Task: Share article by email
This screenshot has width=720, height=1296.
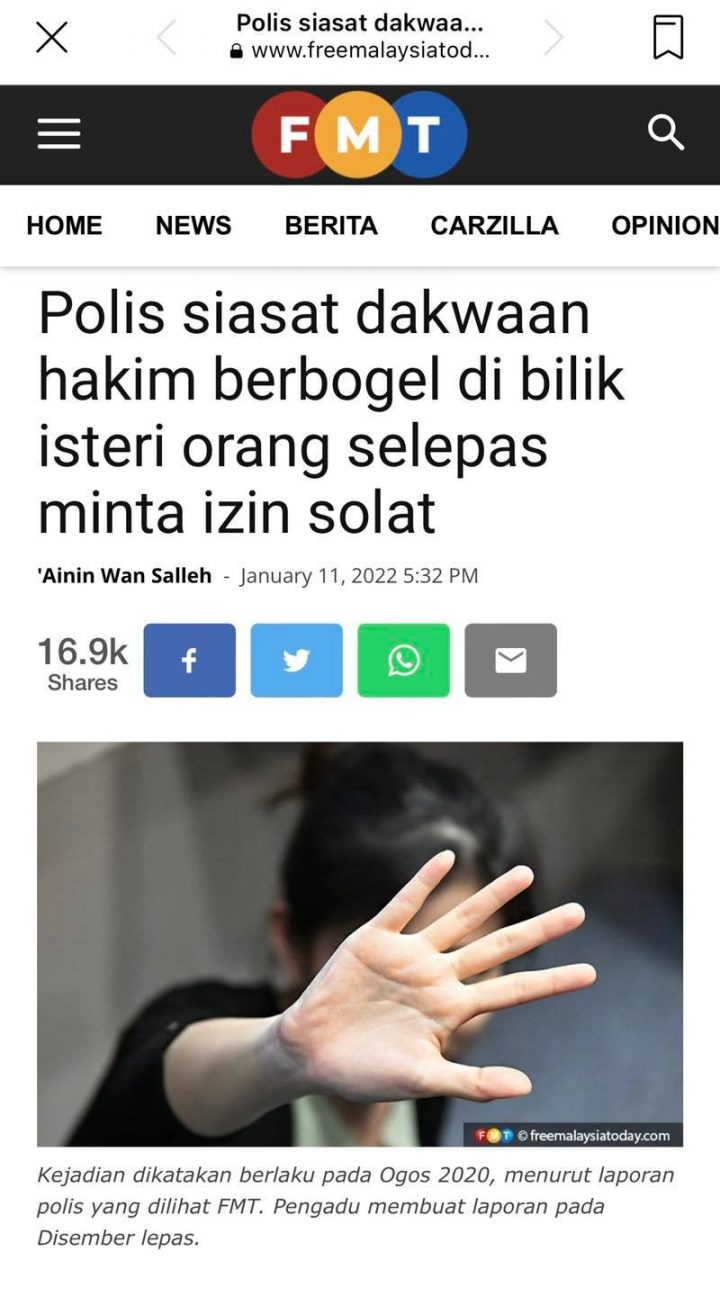Action: pos(511,660)
